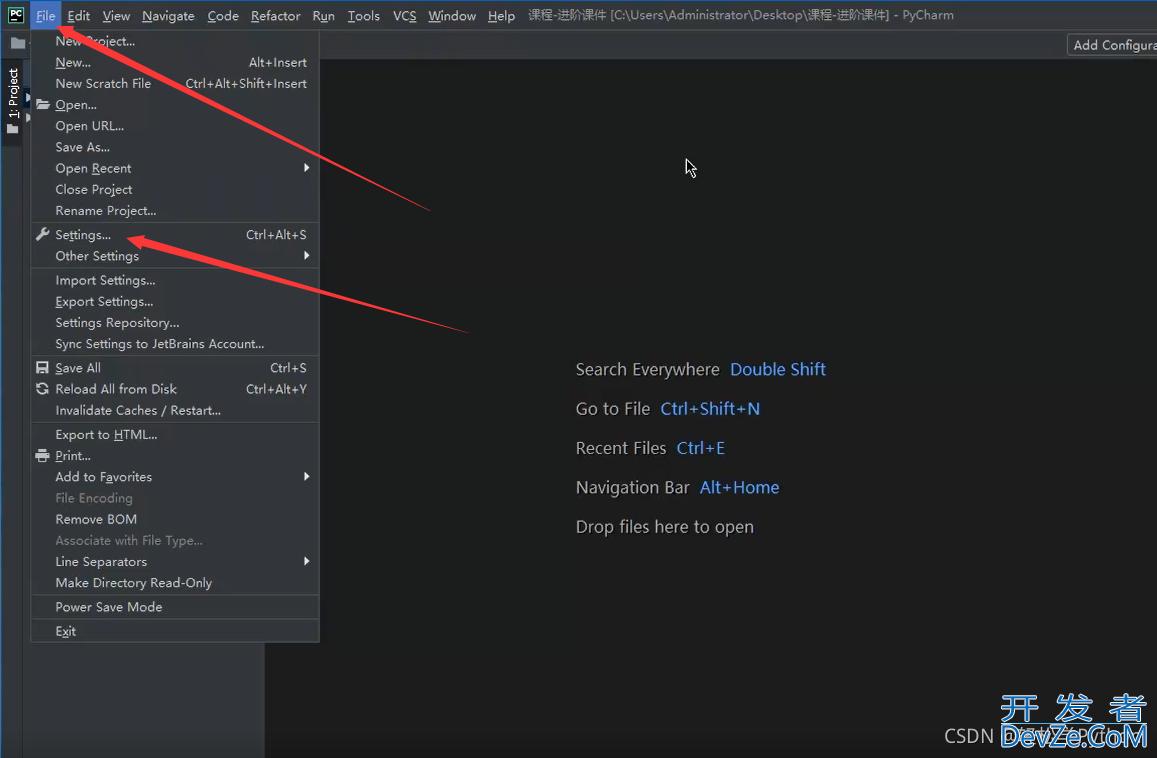Image resolution: width=1157 pixels, height=758 pixels.
Task: Open the View menu
Action: tap(116, 15)
